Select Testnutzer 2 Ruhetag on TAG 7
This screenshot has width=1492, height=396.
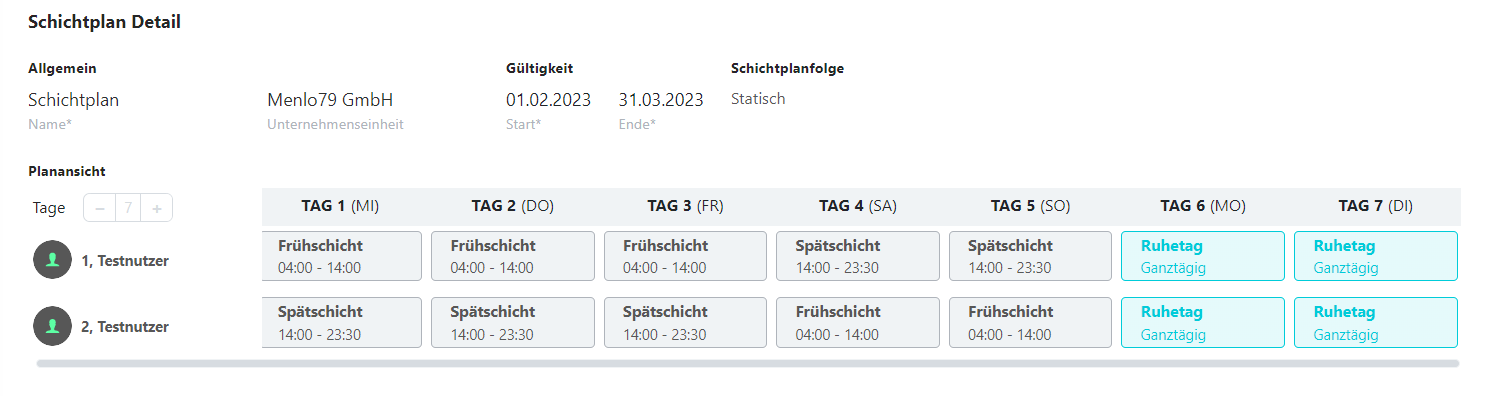pos(1376,322)
